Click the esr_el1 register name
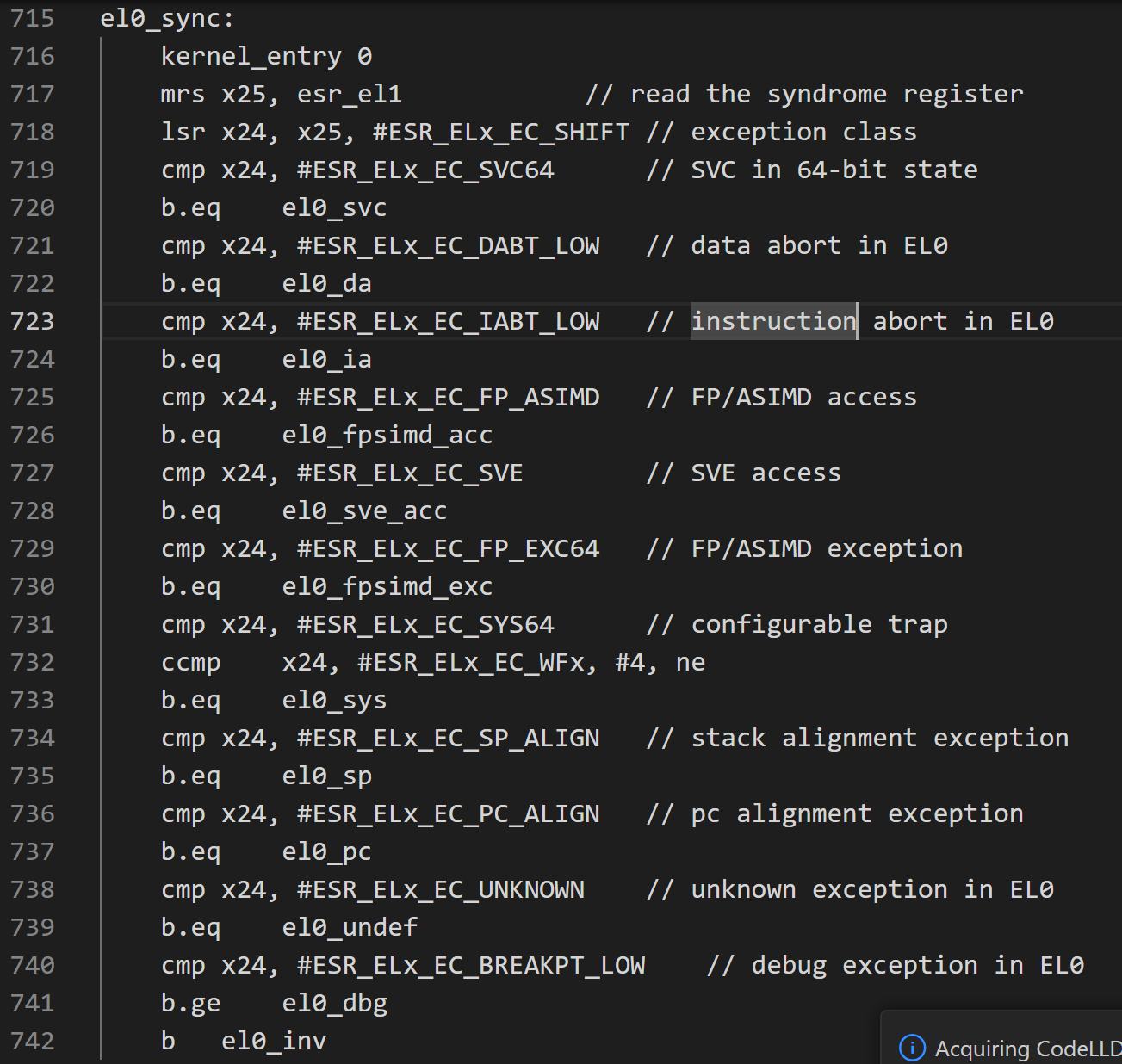1122x1064 pixels. click(x=350, y=94)
